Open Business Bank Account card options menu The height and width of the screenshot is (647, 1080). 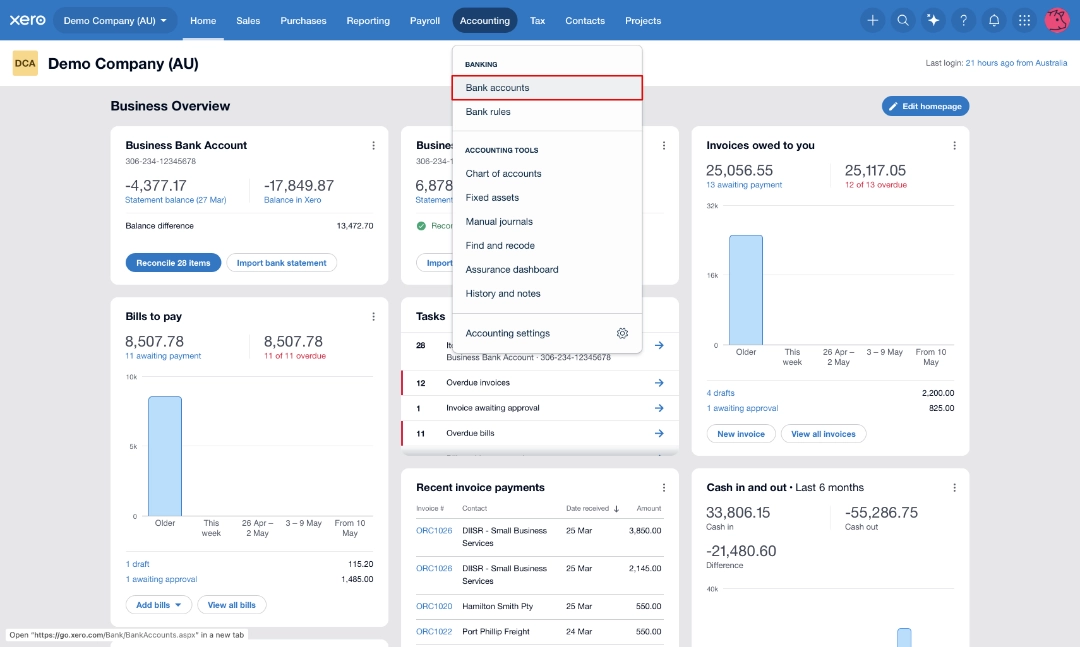tap(373, 145)
